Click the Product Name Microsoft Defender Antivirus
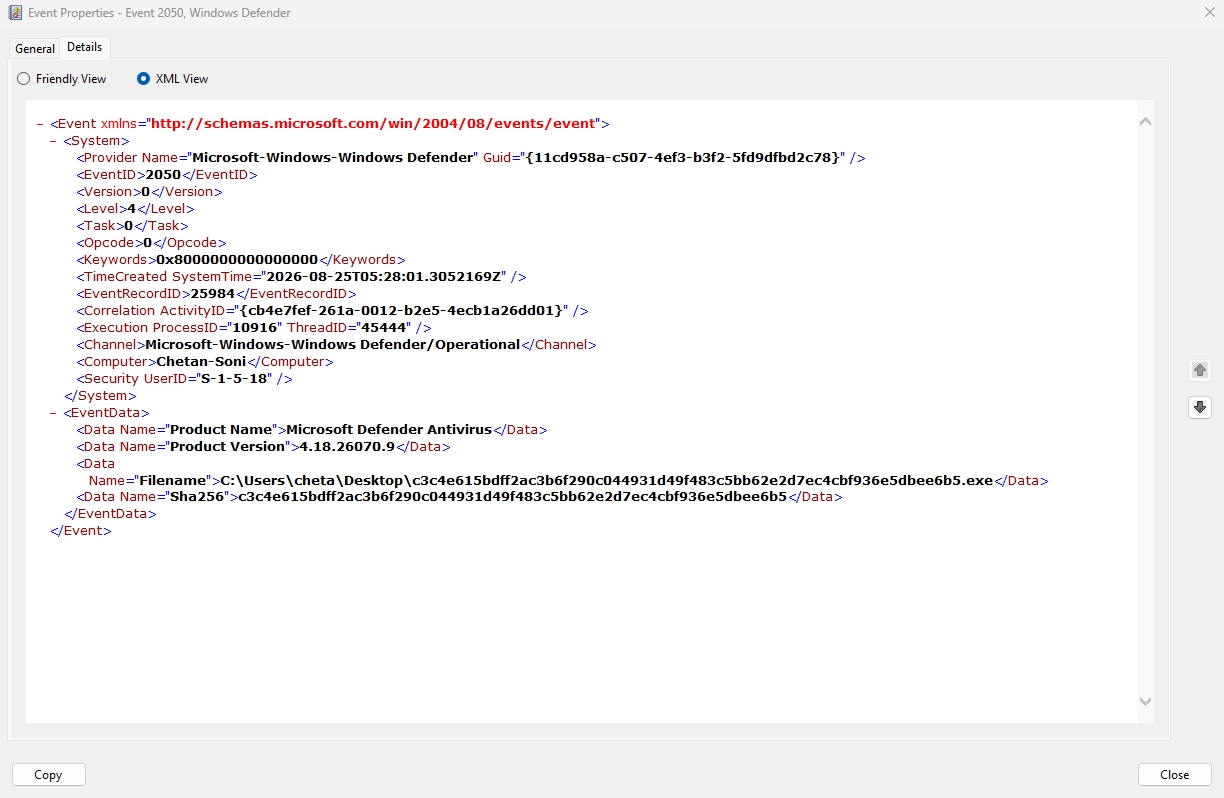The width and height of the screenshot is (1224, 798). 389,430
